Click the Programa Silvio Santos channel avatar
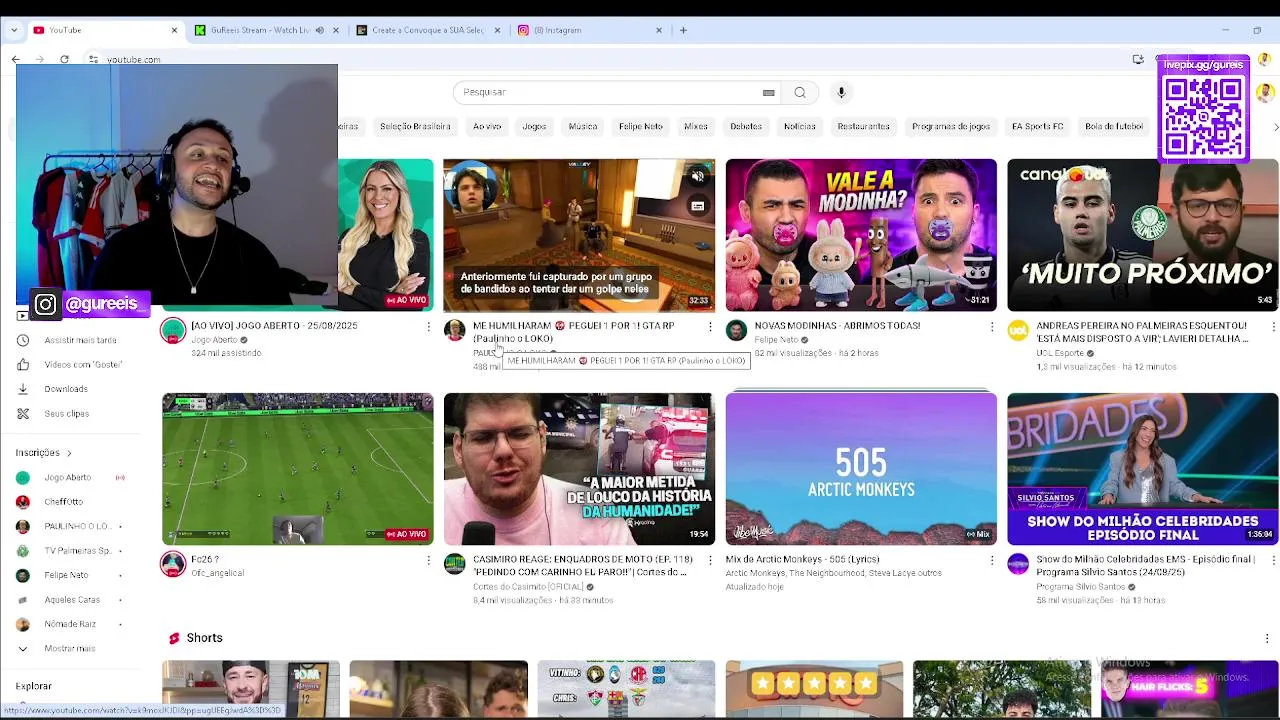 pyautogui.click(x=1018, y=564)
